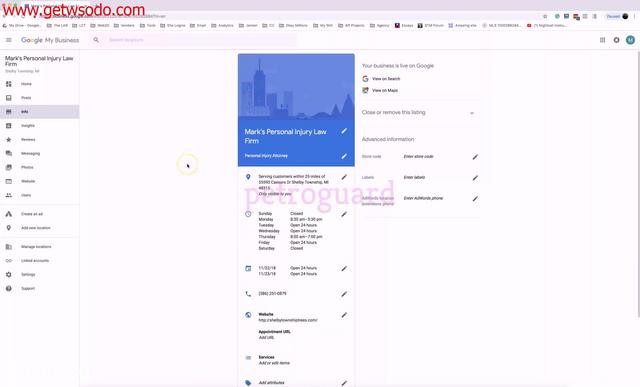Click the Add attributes text
This screenshot has height=387, width=640.
(x=271, y=383)
